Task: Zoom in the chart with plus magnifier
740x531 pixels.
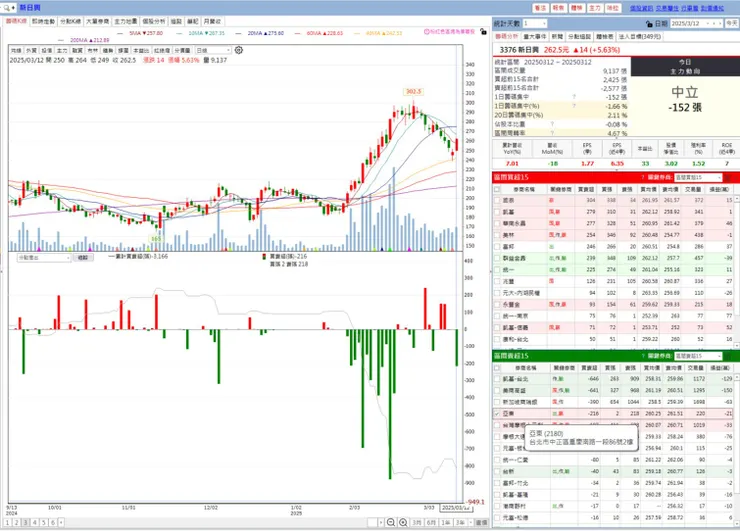Action: tap(403, 522)
